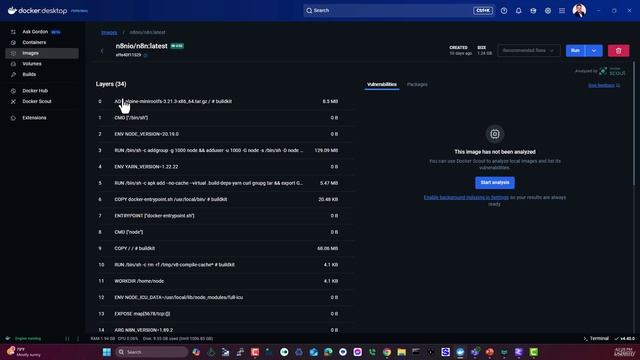Screen dimensions: 640x360
Task: Select the ENTRYPOINT layer row
Action: click(224, 216)
